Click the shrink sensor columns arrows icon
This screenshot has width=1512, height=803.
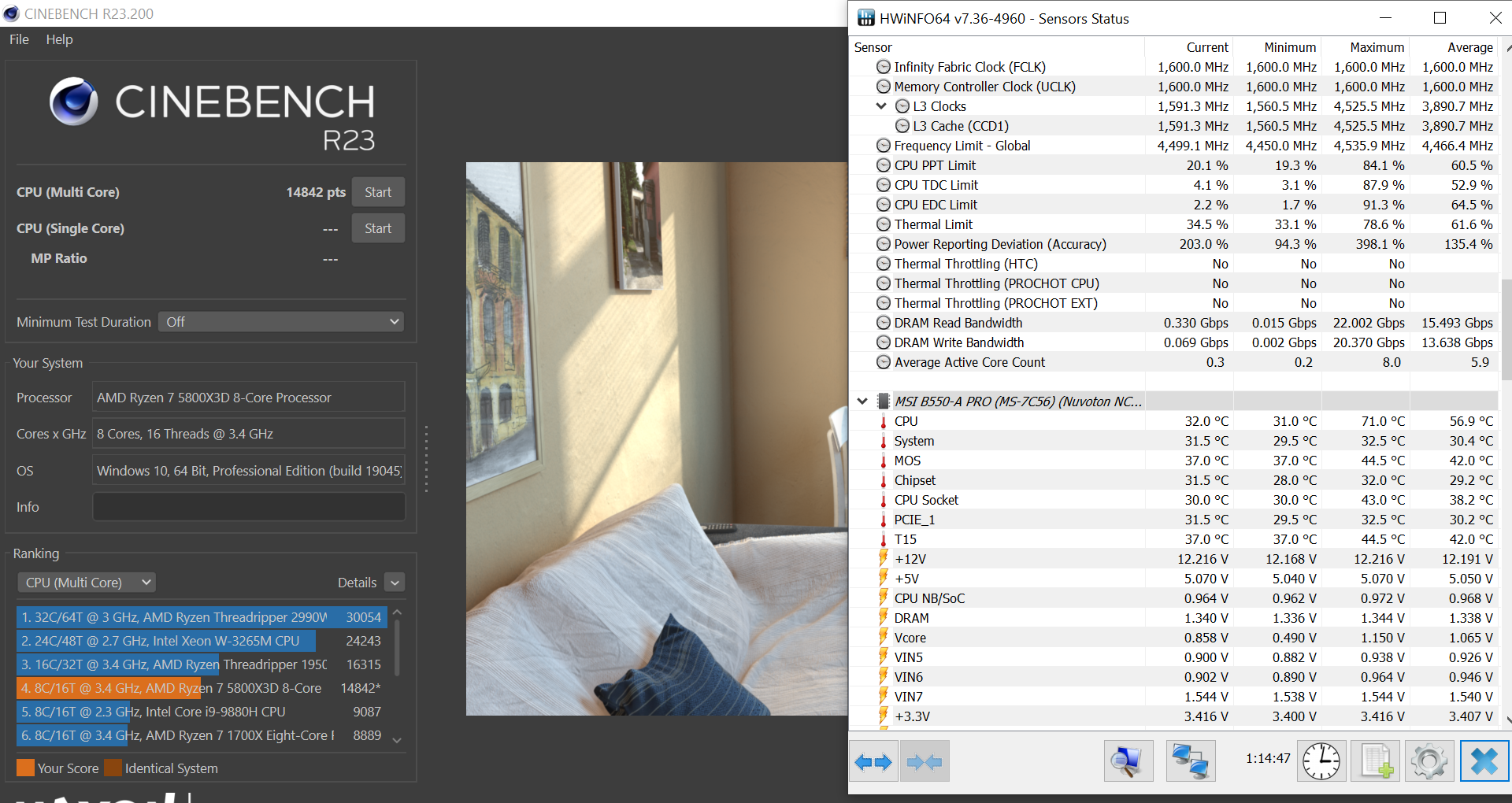925,761
